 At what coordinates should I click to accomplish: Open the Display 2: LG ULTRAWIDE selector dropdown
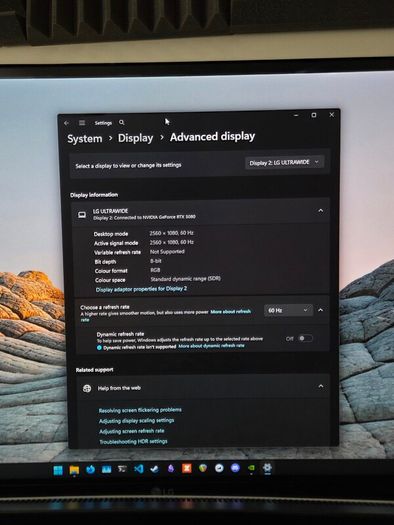(x=284, y=162)
